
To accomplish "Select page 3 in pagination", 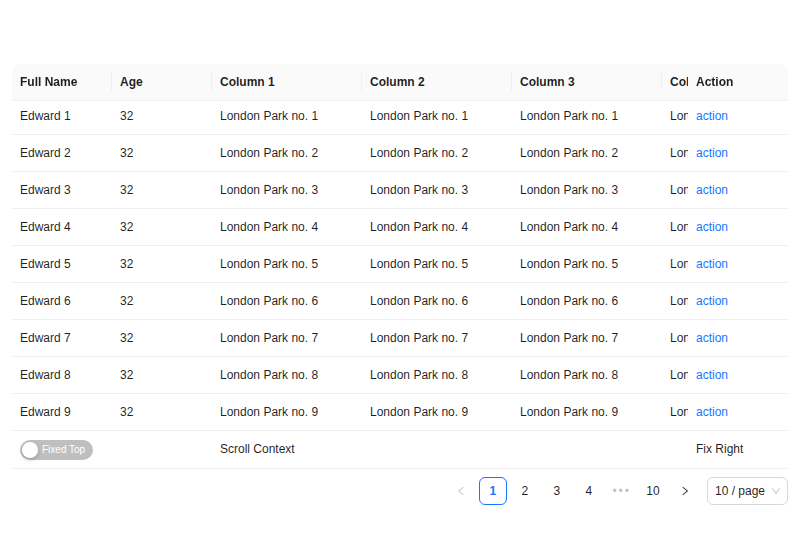I will 557,491.
